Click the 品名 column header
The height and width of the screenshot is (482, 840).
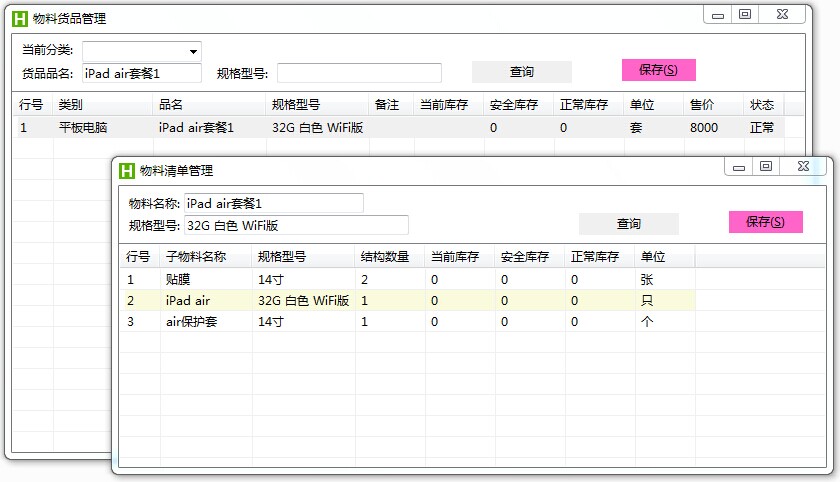209,105
